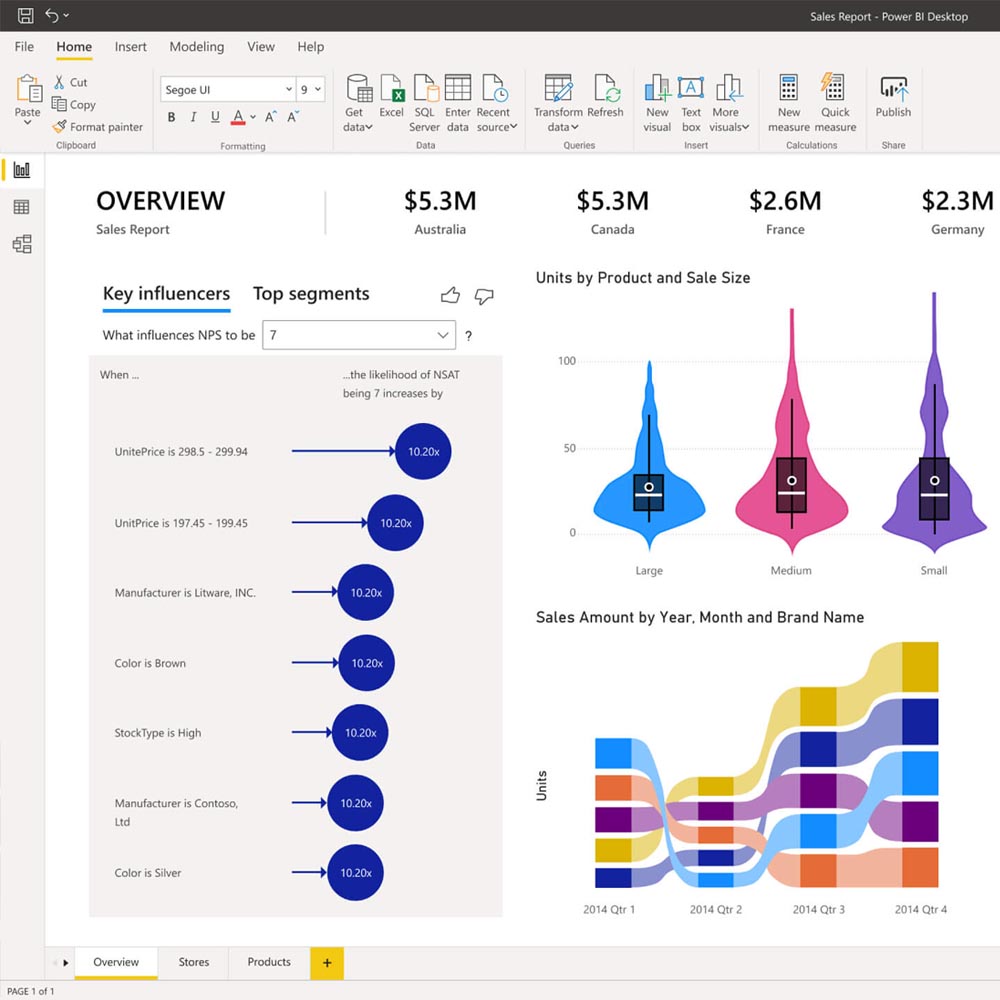Click the $5.3M Australia card
Screen dimensions: 1000x1000
click(440, 212)
